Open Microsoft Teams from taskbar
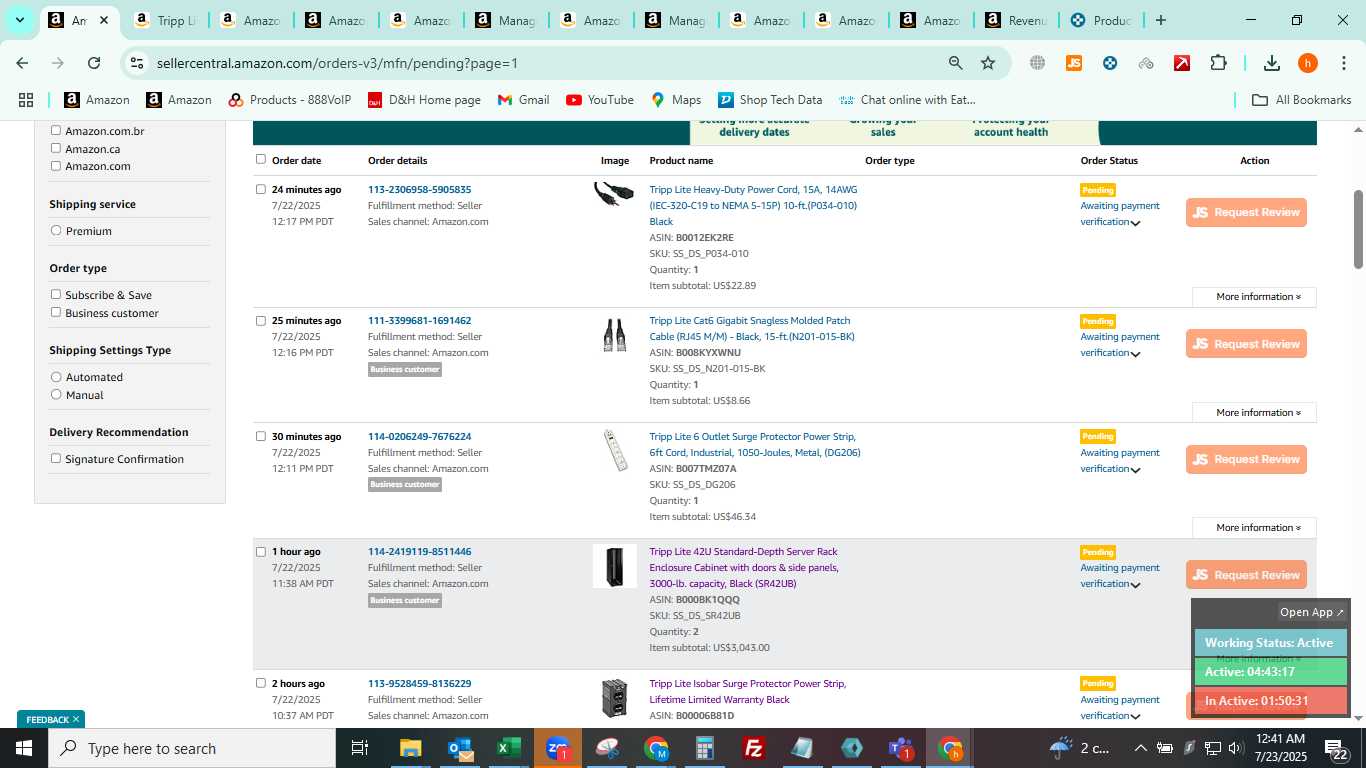Image resolution: width=1366 pixels, height=768 pixels. click(x=900, y=748)
